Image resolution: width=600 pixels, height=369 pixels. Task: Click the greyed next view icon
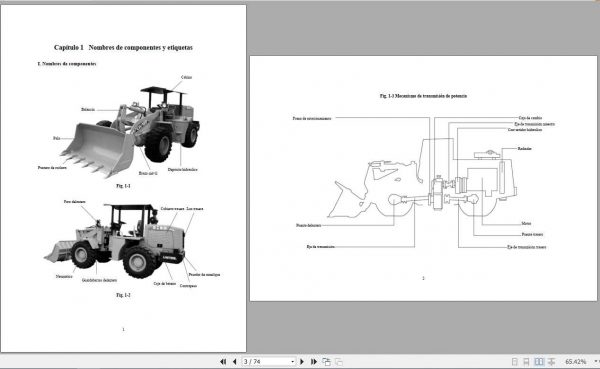pos(339,362)
